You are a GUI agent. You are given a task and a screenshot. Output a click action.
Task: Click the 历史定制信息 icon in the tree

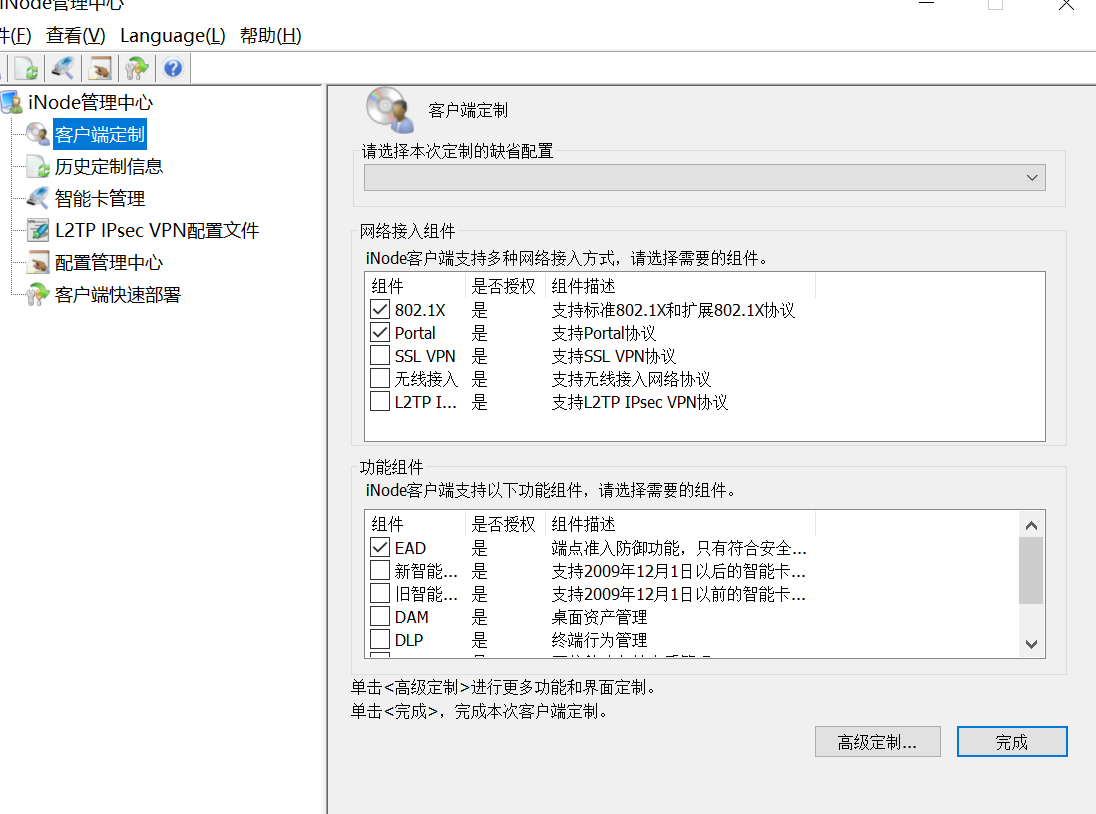click(x=38, y=167)
